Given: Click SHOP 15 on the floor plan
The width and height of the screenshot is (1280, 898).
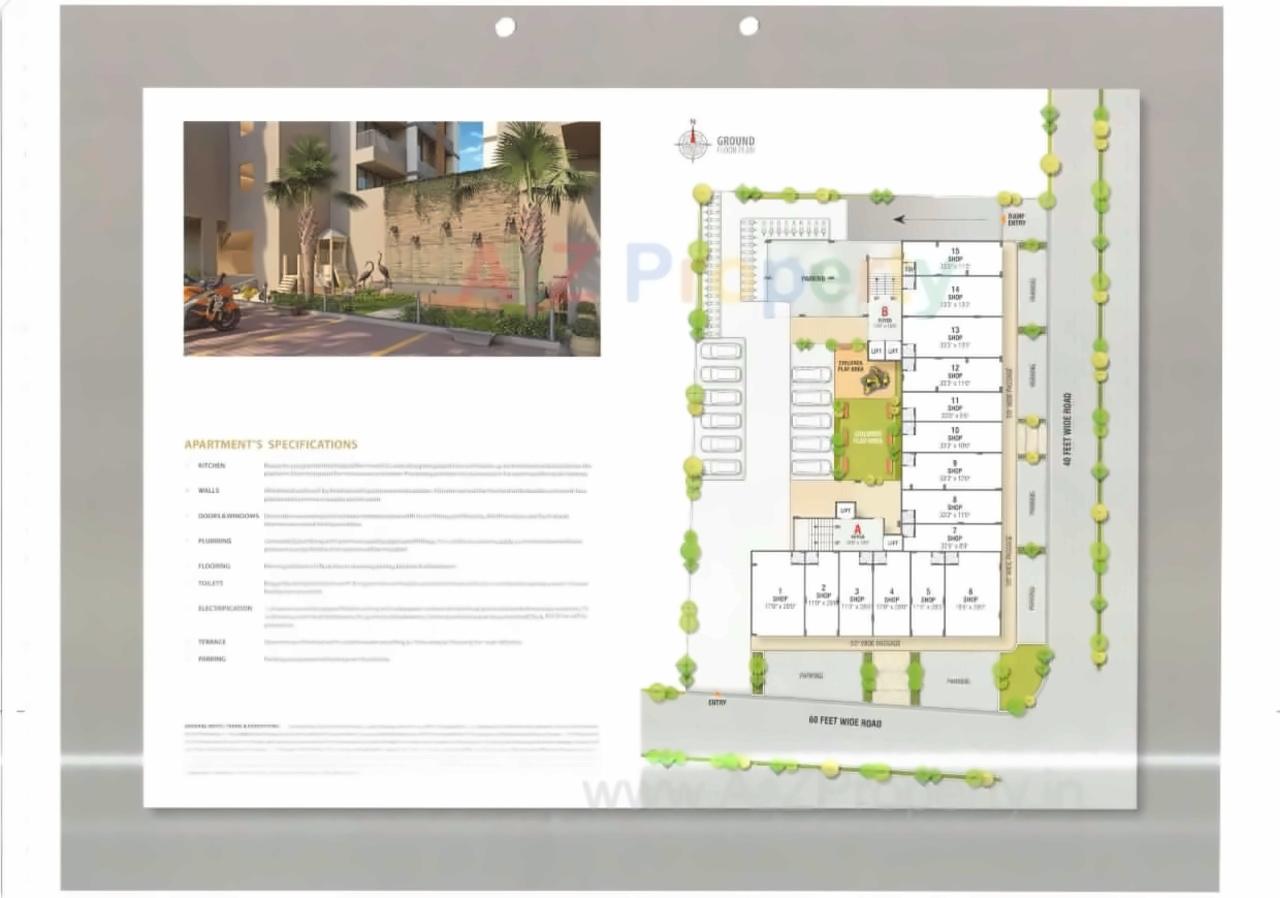Looking at the screenshot, I should click(x=955, y=256).
